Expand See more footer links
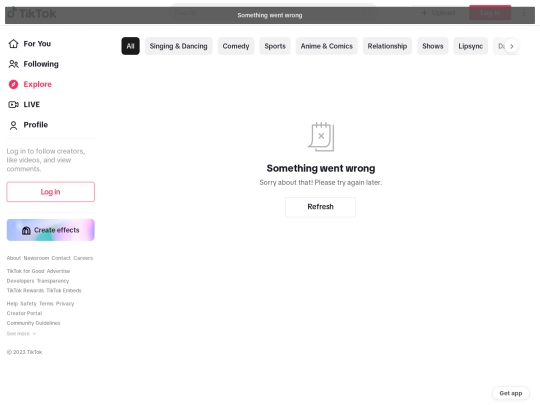540x405 pixels. tap(21, 334)
